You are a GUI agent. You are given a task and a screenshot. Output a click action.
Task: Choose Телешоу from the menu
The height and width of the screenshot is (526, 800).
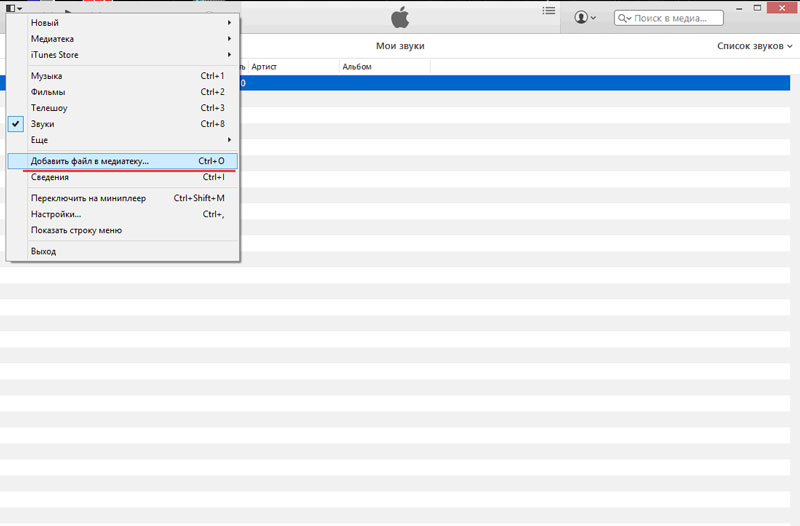49,108
